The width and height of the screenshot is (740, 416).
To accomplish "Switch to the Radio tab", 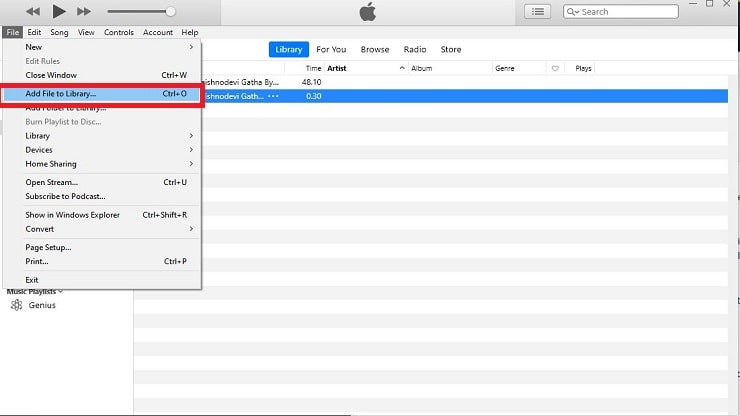I will 415,50.
